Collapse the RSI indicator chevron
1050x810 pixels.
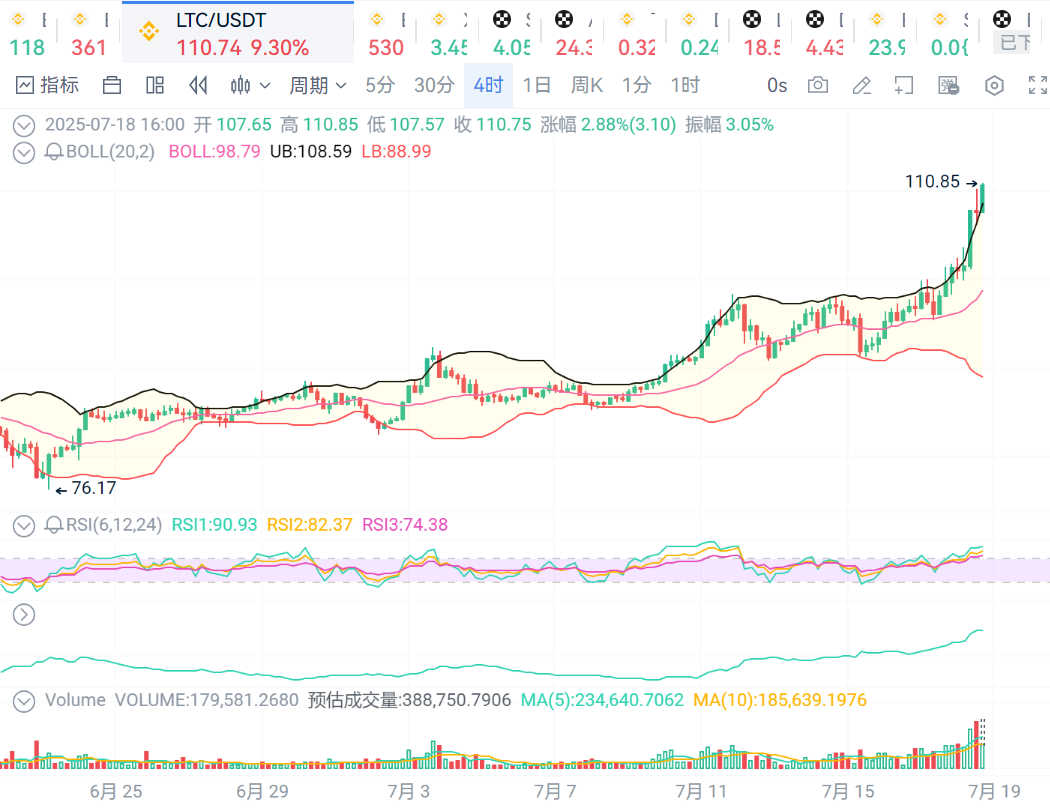tap(24, 525)
